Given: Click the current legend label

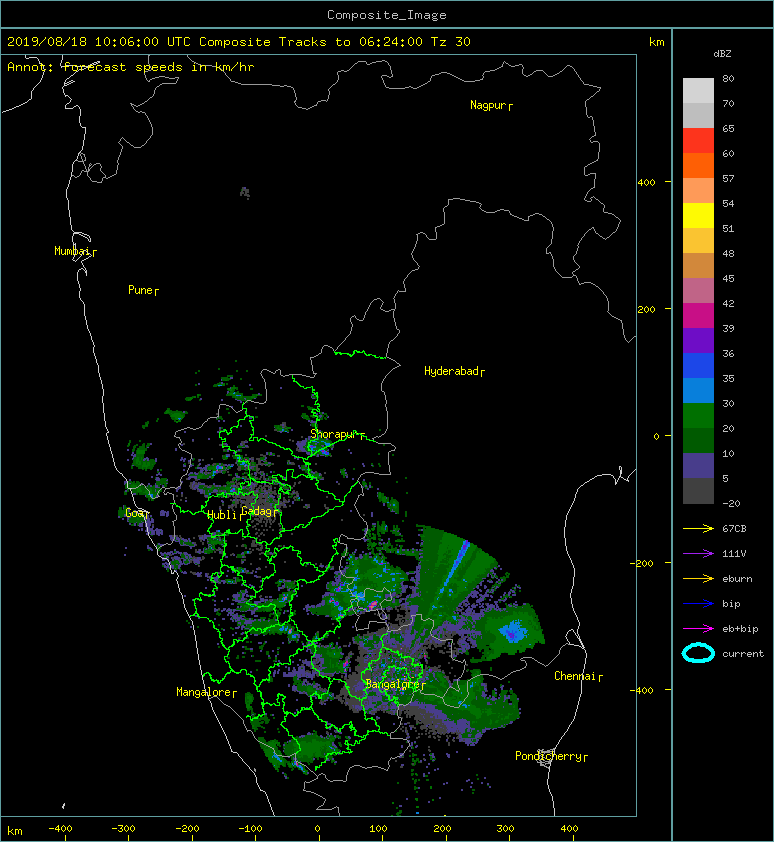Looking at the screenshot, I should 743,654.
